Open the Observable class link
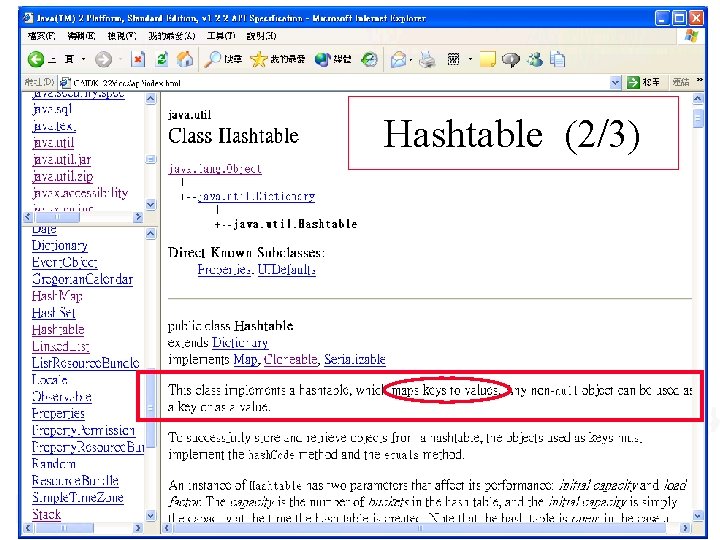The image size is (720, 540). (62, 397)
